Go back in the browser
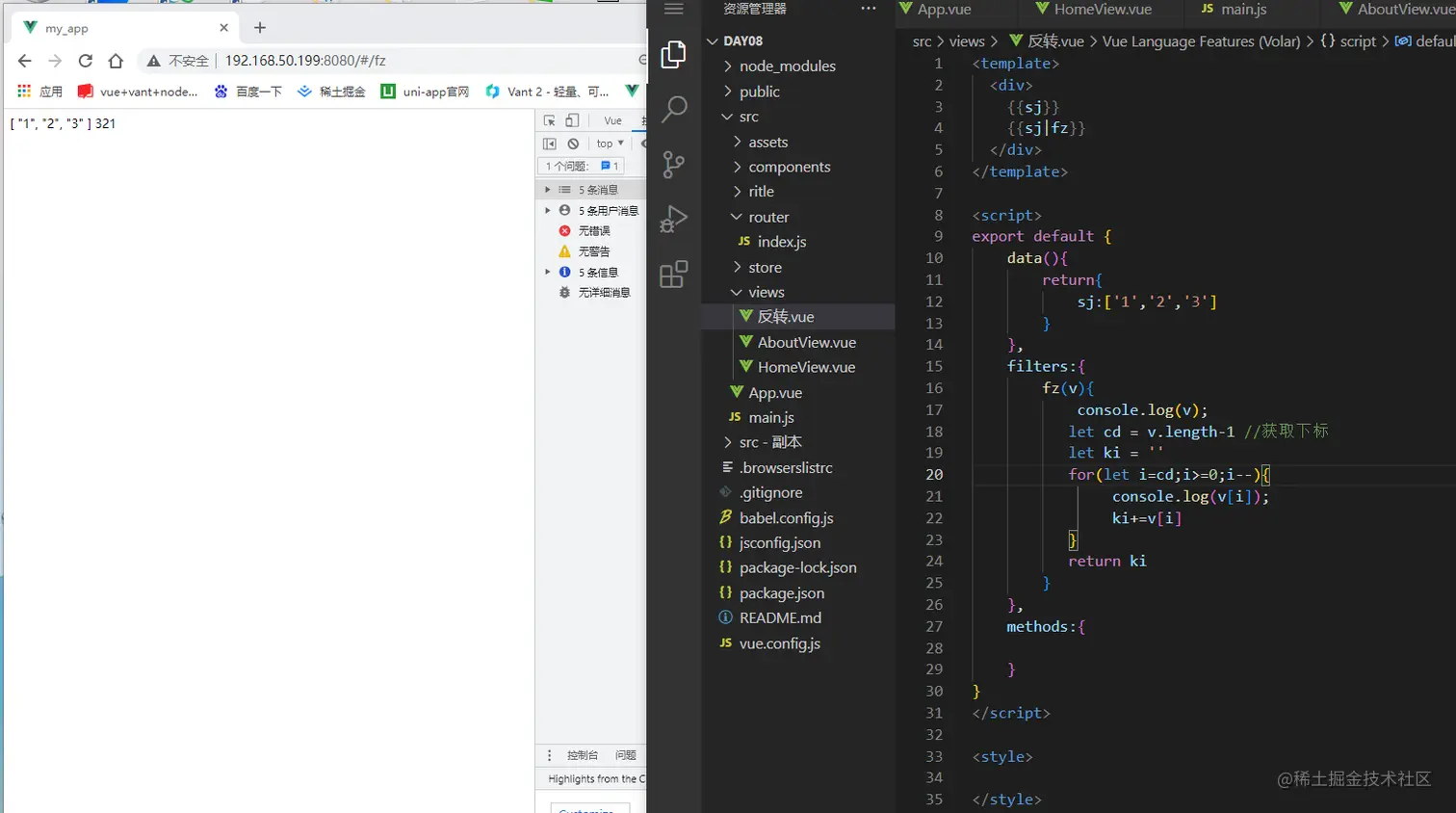Image resolution: width=1456 pixels, height=813 pixels. coord(25,61)
